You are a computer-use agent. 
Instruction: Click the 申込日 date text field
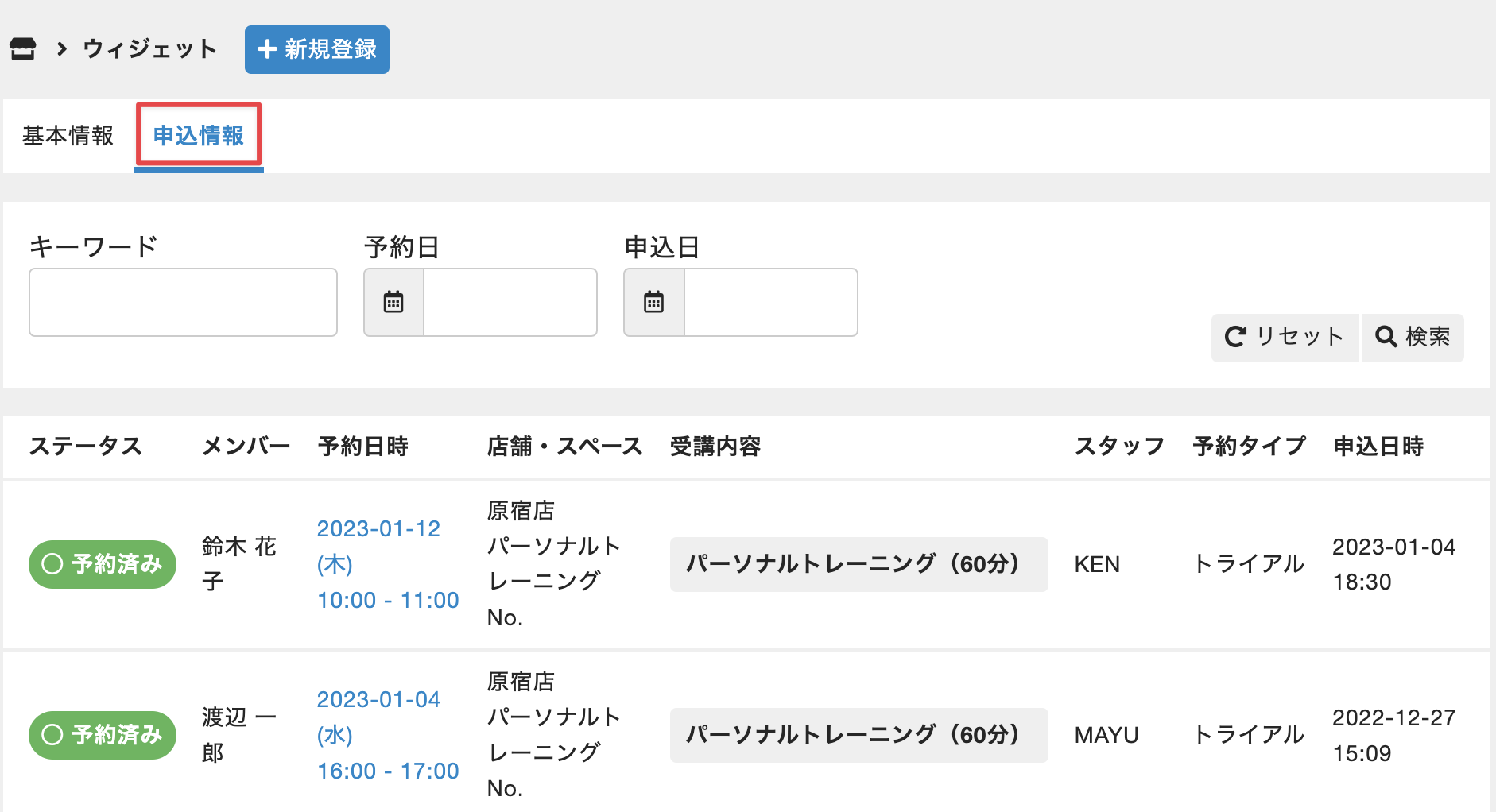(770, 303)
